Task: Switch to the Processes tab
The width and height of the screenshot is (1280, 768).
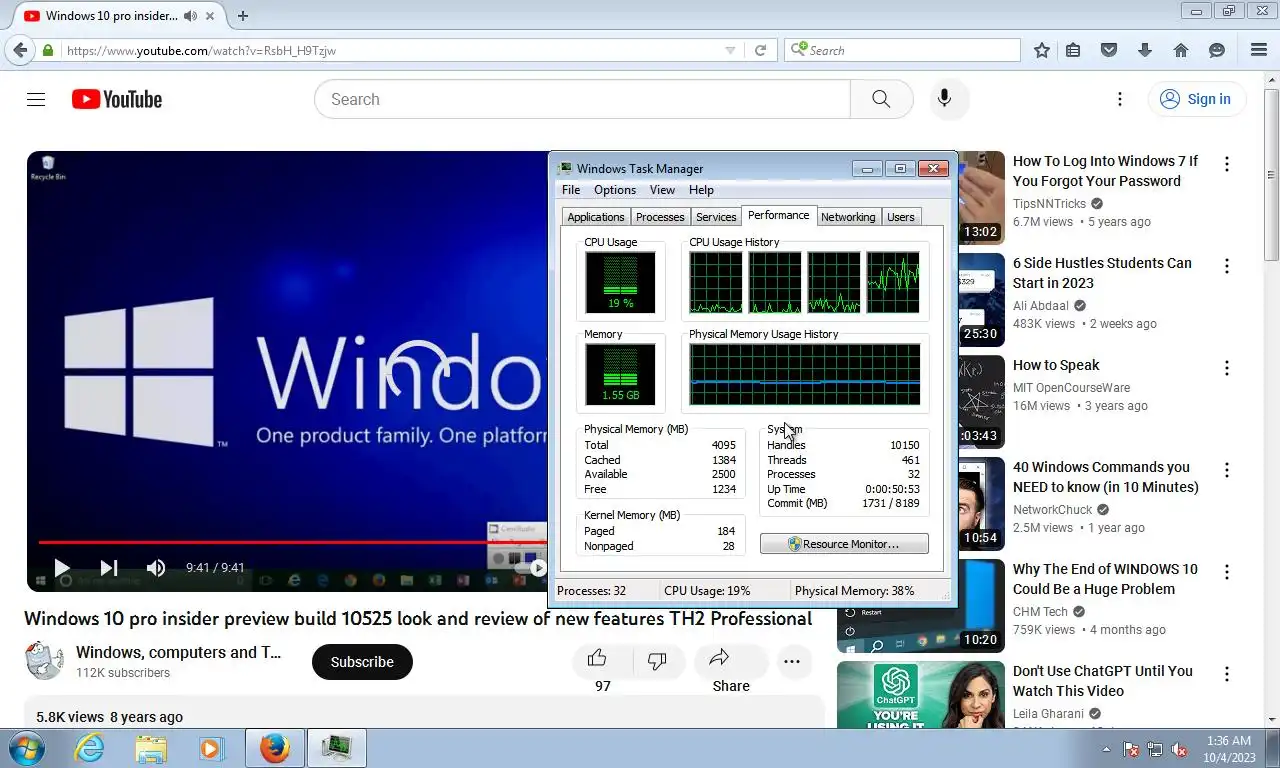Action: 660,217
